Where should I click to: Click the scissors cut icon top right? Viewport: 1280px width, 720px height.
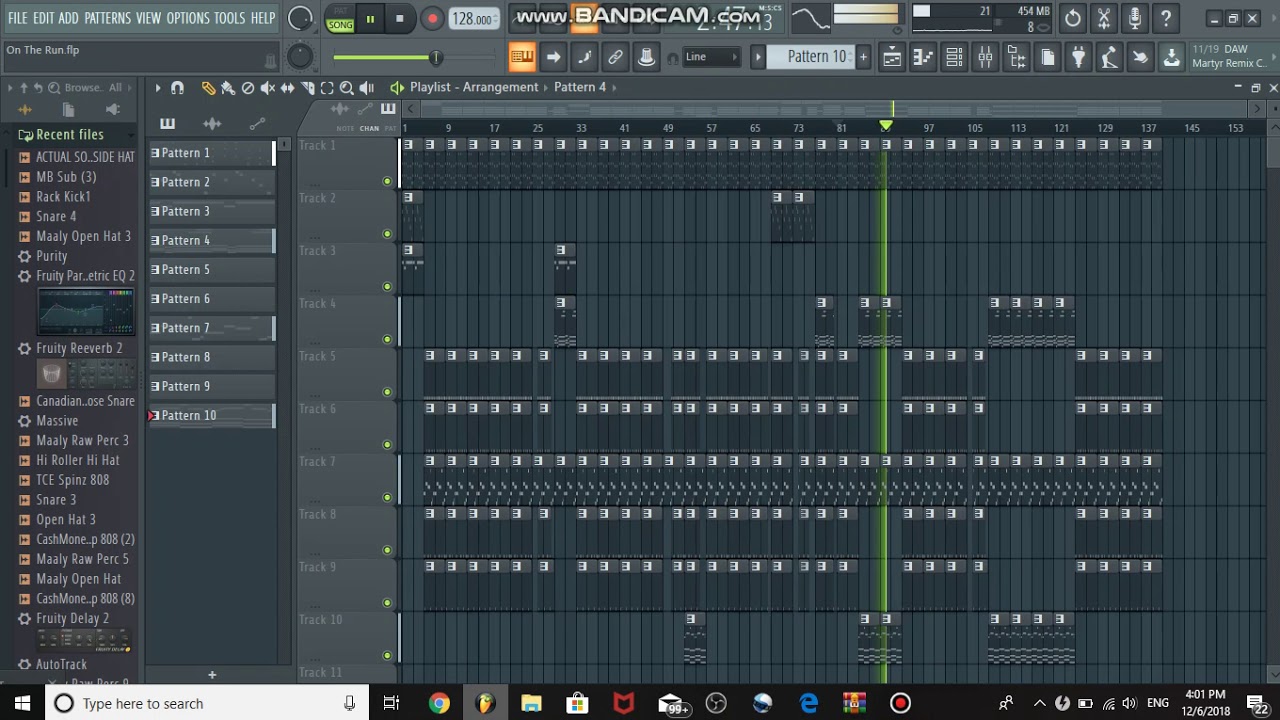pyautogui.click(x=1103, y=18)
